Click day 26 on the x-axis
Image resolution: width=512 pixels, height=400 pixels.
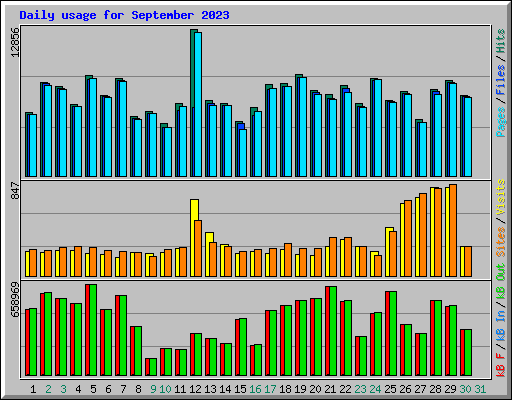pos(405,389)
